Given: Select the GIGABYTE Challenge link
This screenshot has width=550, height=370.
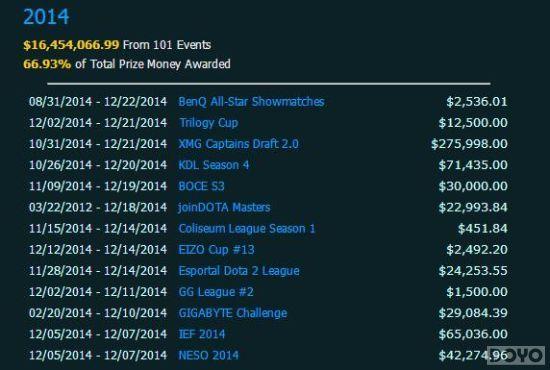Looking at the screenshot, I should (233, 313).
